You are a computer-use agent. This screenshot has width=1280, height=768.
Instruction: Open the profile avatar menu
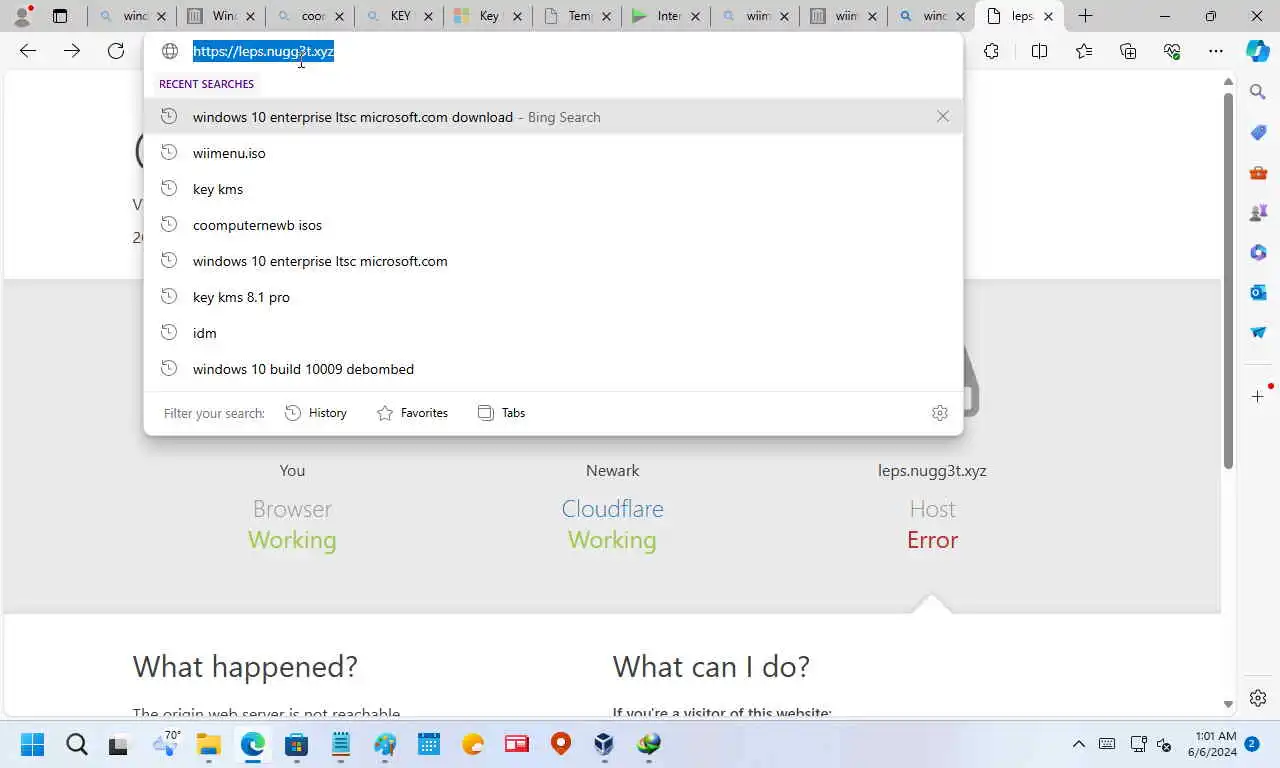[22, 16]
